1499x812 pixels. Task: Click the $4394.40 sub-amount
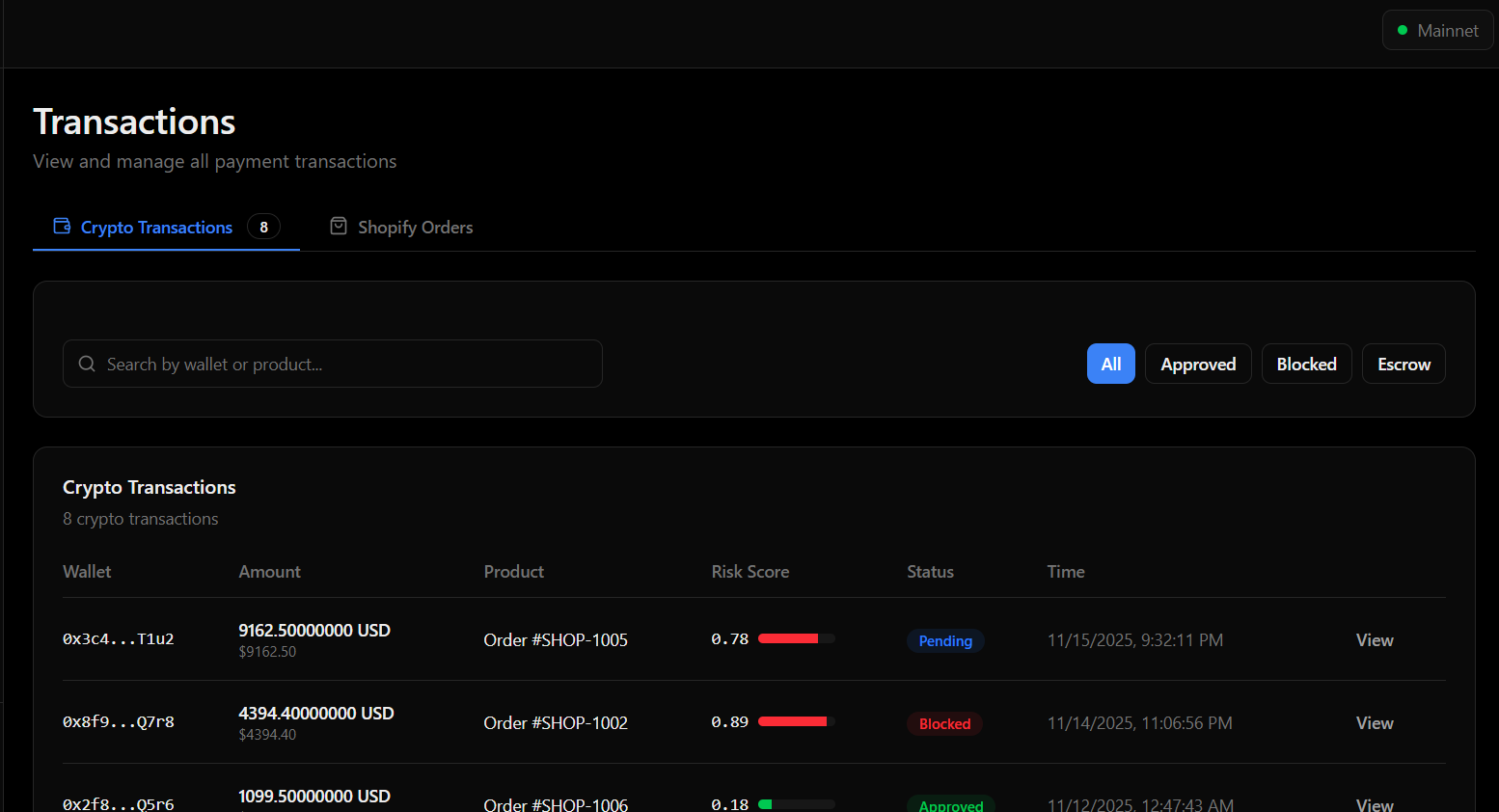click(x=267, y=735)
